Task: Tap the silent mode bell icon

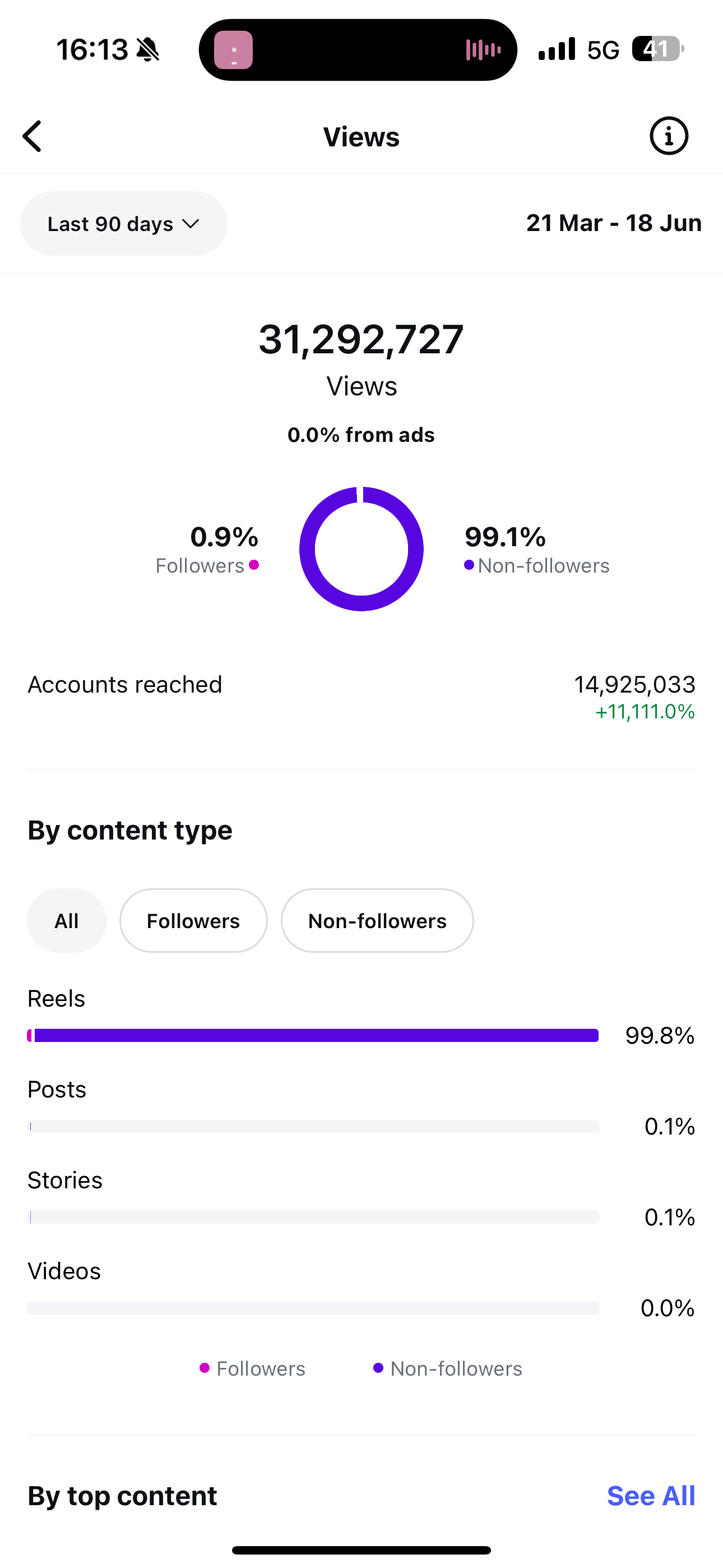Action: coord(147,49)
